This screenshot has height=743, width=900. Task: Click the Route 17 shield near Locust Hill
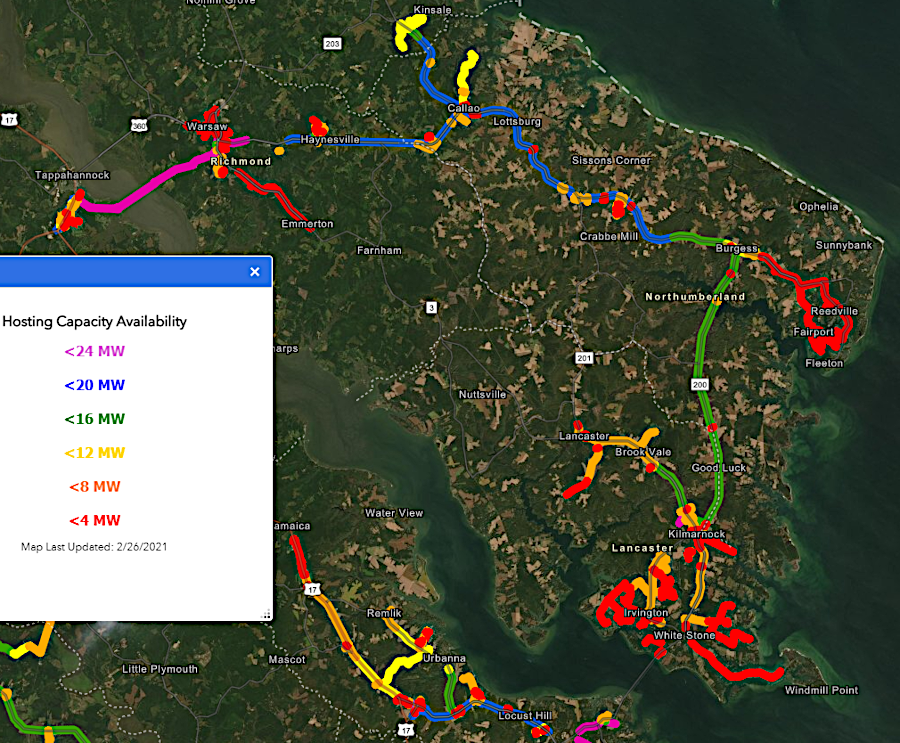[x=407, y=731]
